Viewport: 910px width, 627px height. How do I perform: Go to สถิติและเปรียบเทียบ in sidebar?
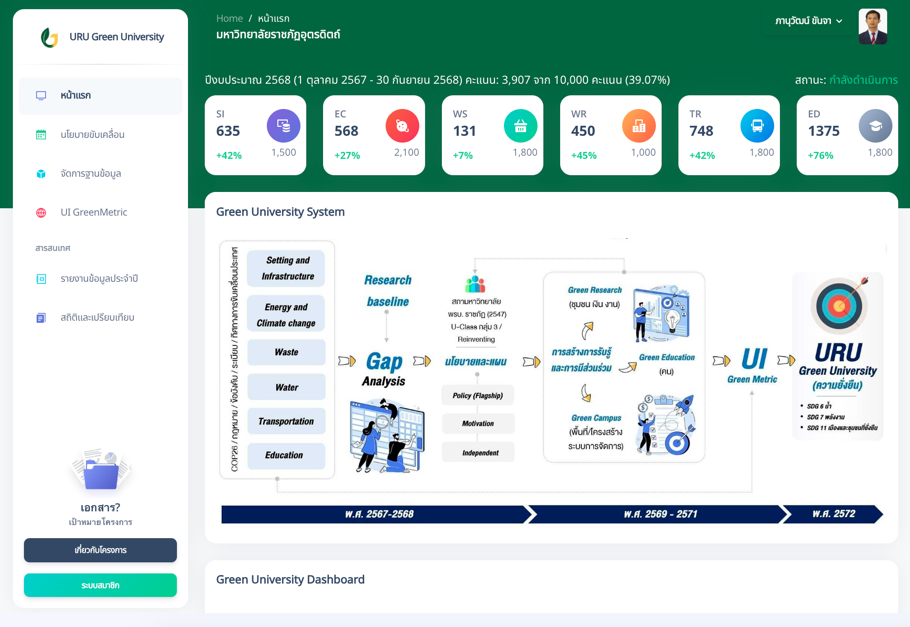[x=97, y=318]
